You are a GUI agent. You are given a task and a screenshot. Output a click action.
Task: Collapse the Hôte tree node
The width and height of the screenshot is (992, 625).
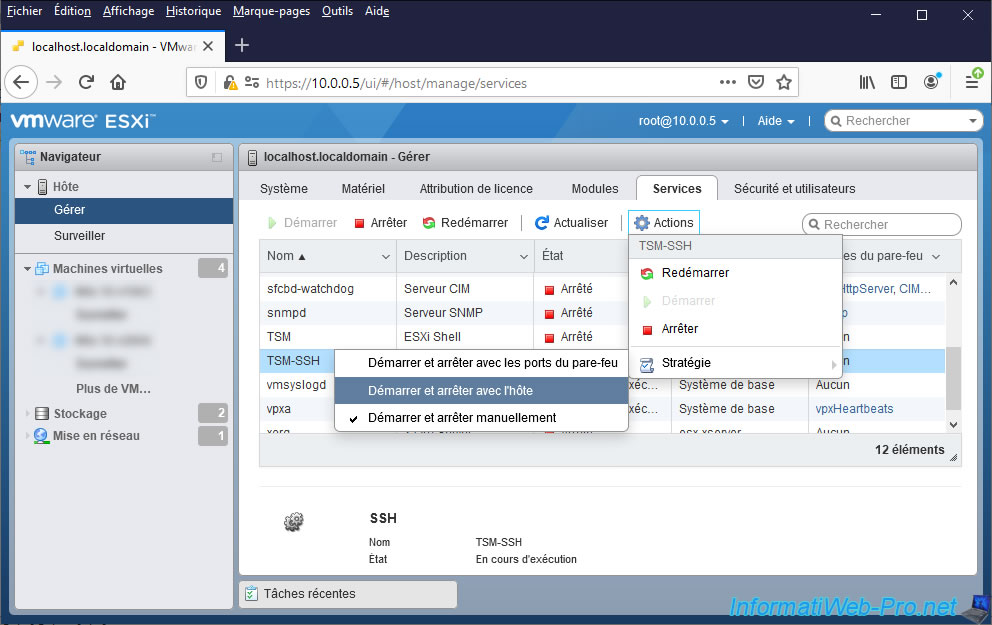tap(27, 187)
